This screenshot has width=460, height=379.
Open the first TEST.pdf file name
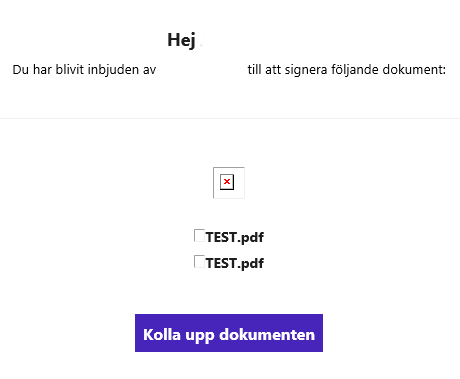(x=235, y=237)
